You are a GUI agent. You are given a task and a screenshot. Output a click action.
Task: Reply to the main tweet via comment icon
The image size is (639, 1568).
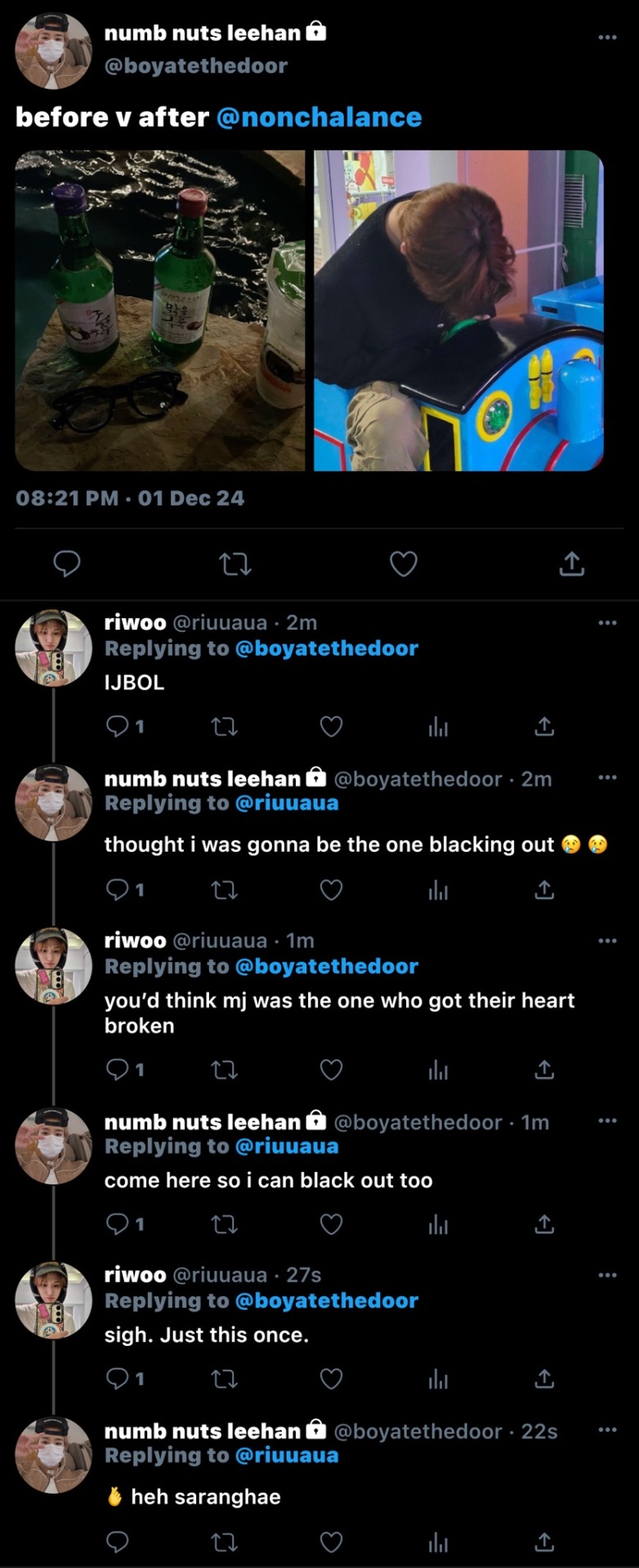coord(67,563)
